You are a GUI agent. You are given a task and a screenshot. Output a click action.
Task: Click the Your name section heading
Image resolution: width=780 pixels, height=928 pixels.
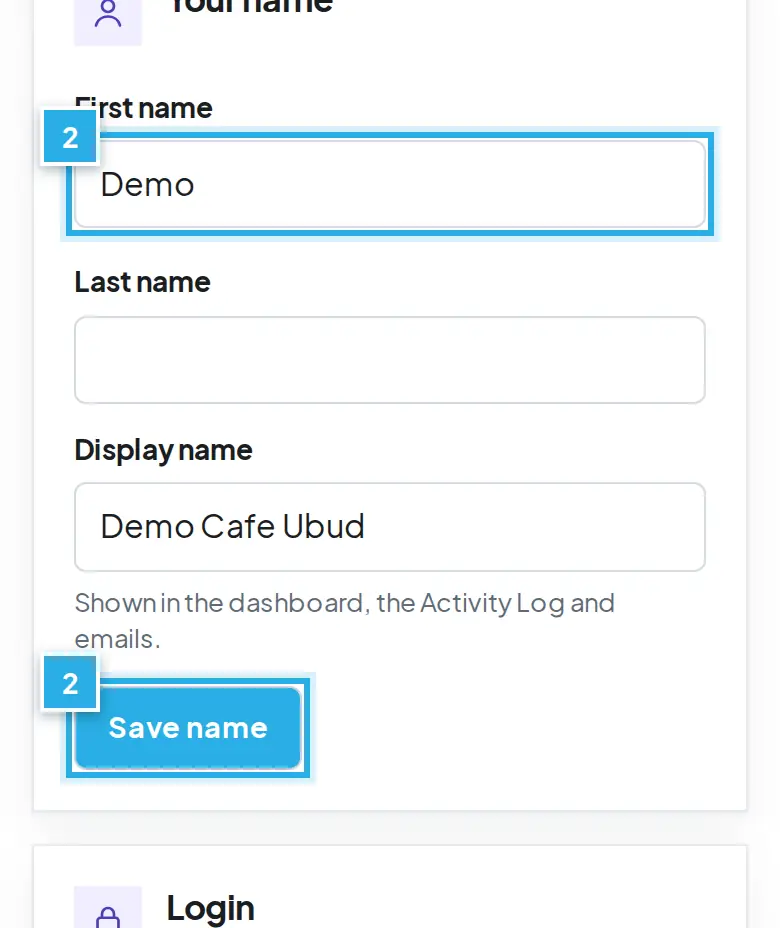[251, 6]
